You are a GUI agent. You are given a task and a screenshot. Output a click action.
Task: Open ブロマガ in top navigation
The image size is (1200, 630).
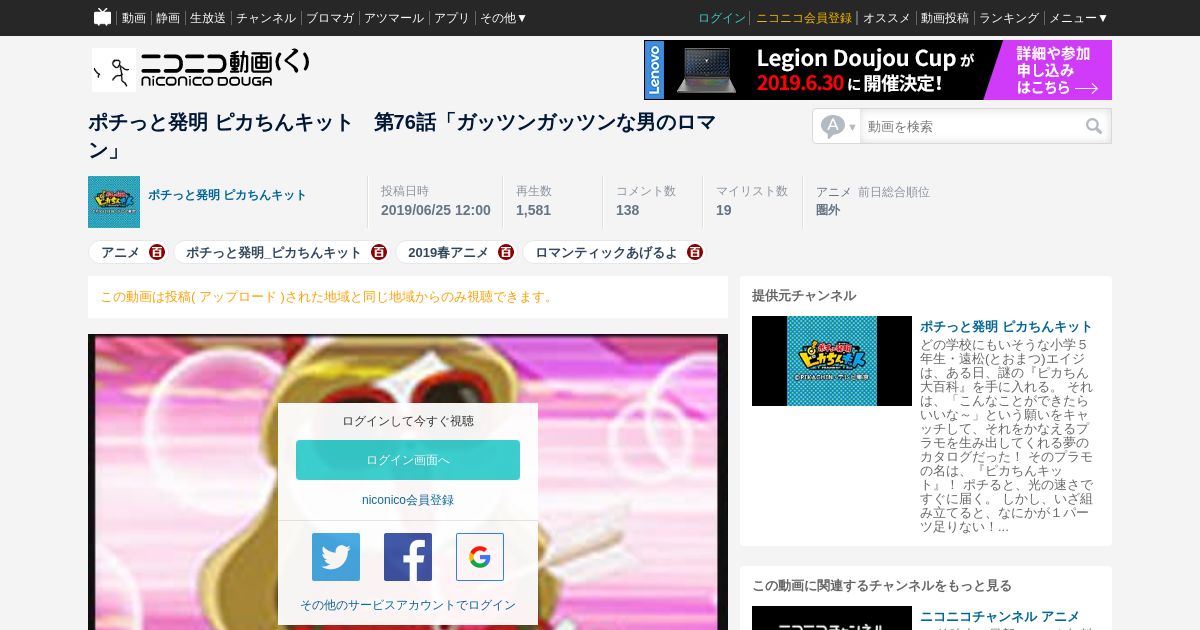click(x=330, y=18)
